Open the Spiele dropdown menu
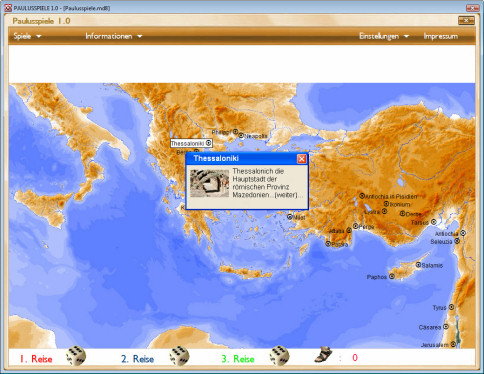The width and height of the screenshot is (484, 374). 27,36
